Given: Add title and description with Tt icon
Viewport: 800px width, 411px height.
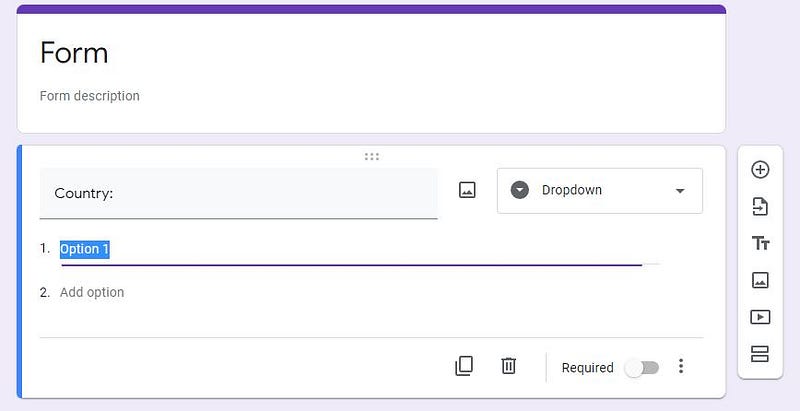Looking at the screenshot, I should (x=760, y=244).
